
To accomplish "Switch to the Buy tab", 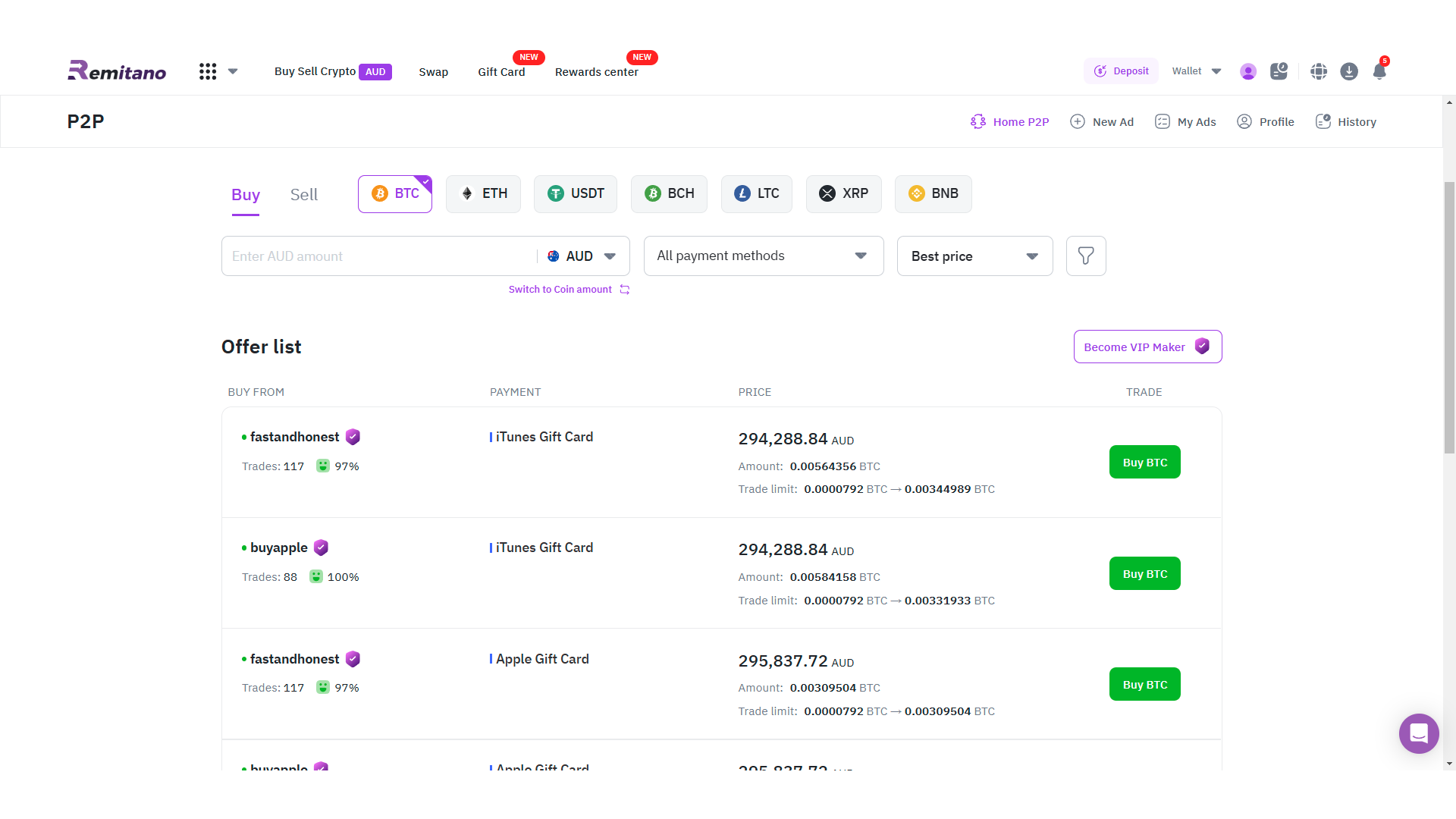I will pos(246,195).
